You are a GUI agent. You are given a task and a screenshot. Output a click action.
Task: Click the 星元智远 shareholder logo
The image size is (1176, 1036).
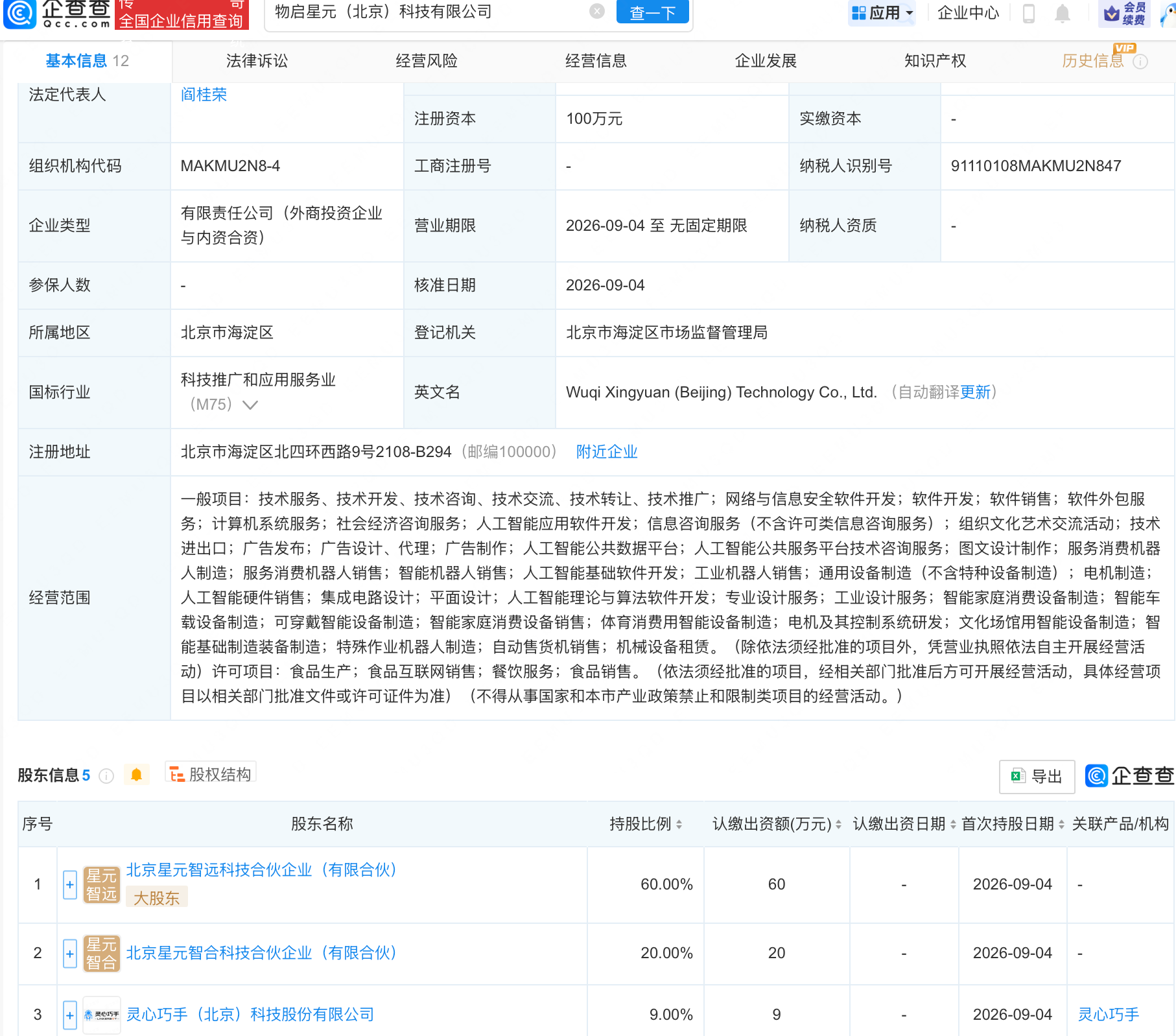102,885
